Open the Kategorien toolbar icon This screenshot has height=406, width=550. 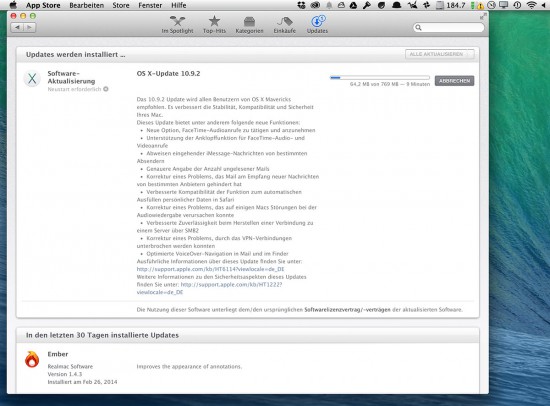249,21
